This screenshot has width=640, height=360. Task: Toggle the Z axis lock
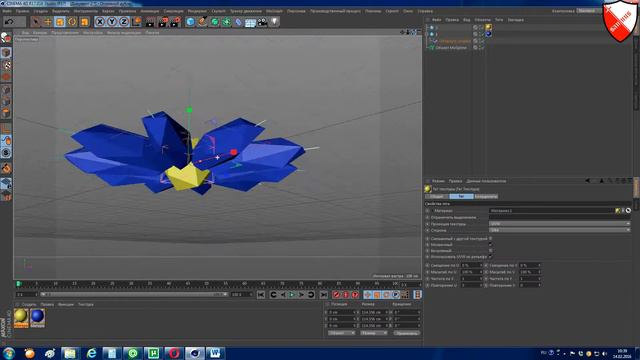click(x=124, y=22)
